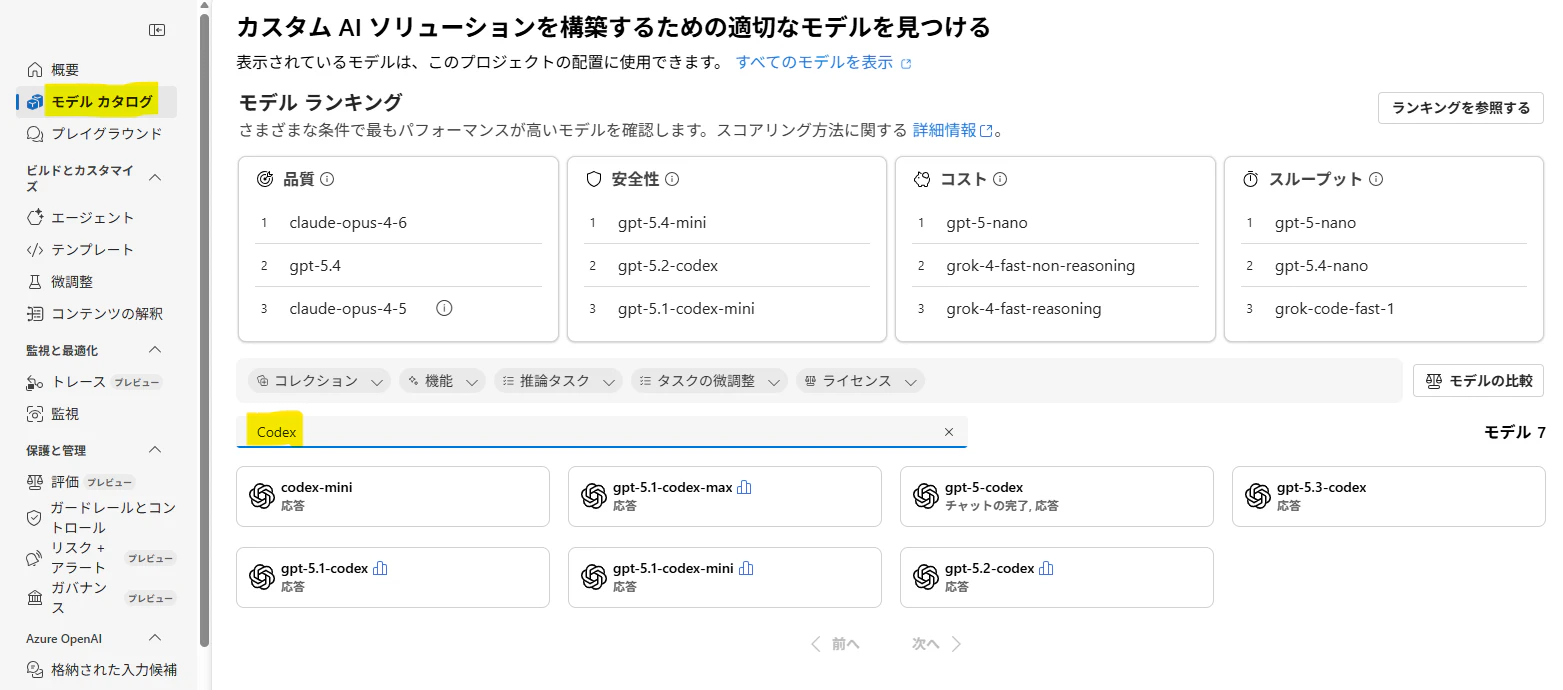The image size is (1563, 690).
Task: Click the info icon next to スループット
Action: (1376, 179)
